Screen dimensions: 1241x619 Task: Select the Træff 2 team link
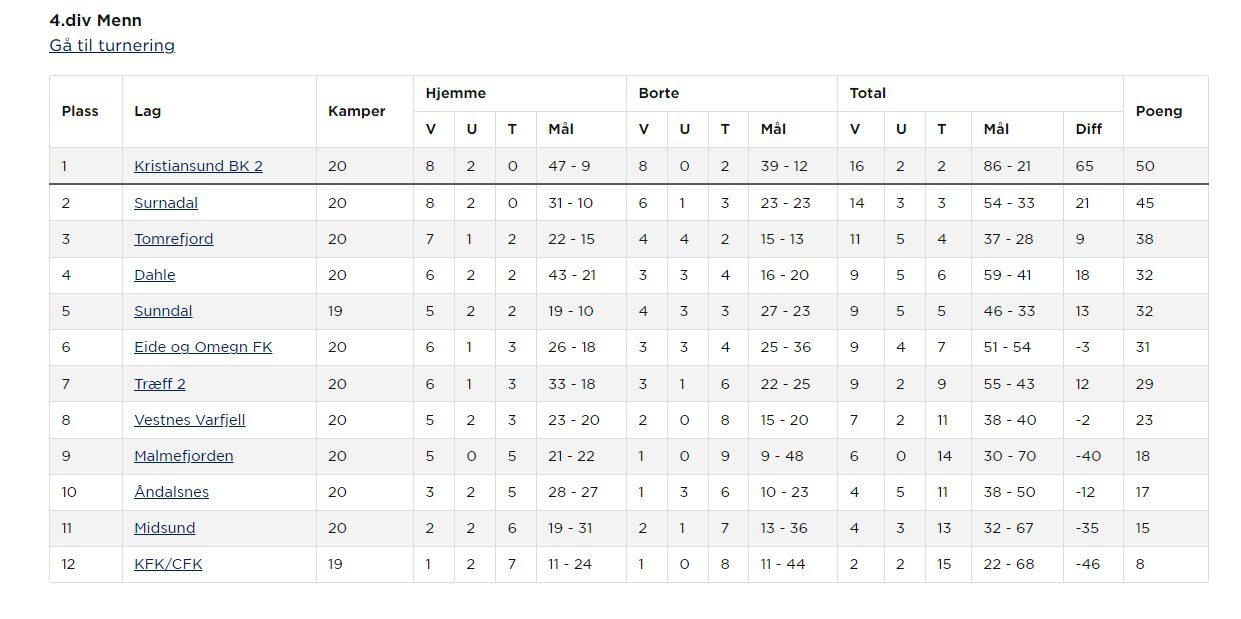click(x=160, y=384)
